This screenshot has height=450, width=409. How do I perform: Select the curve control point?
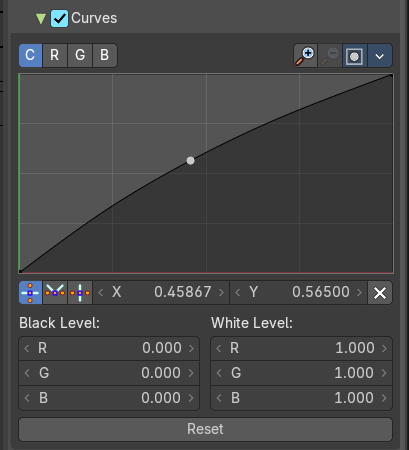pos(190,161)
